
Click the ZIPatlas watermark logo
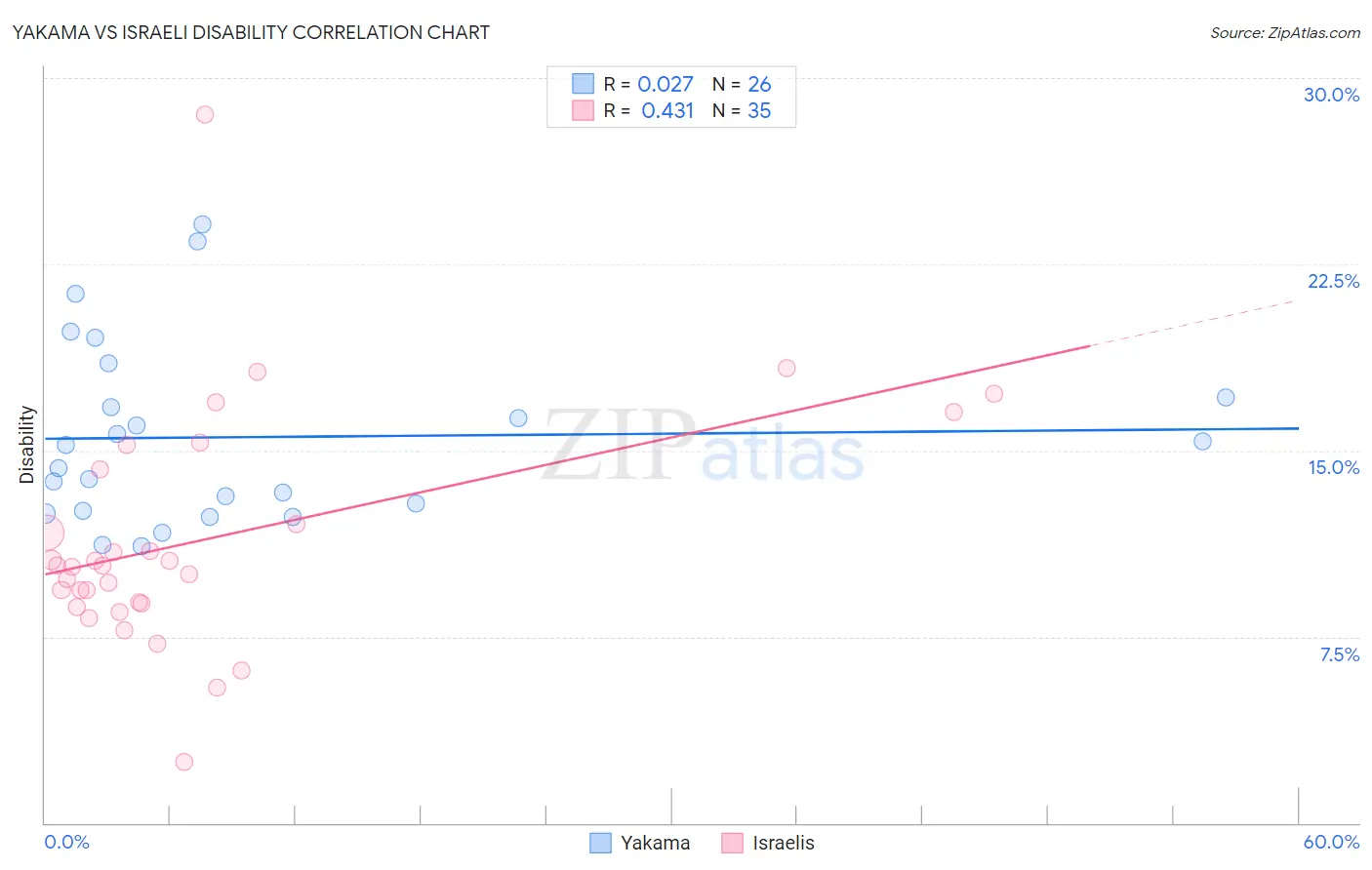click(x=704, y=445)
